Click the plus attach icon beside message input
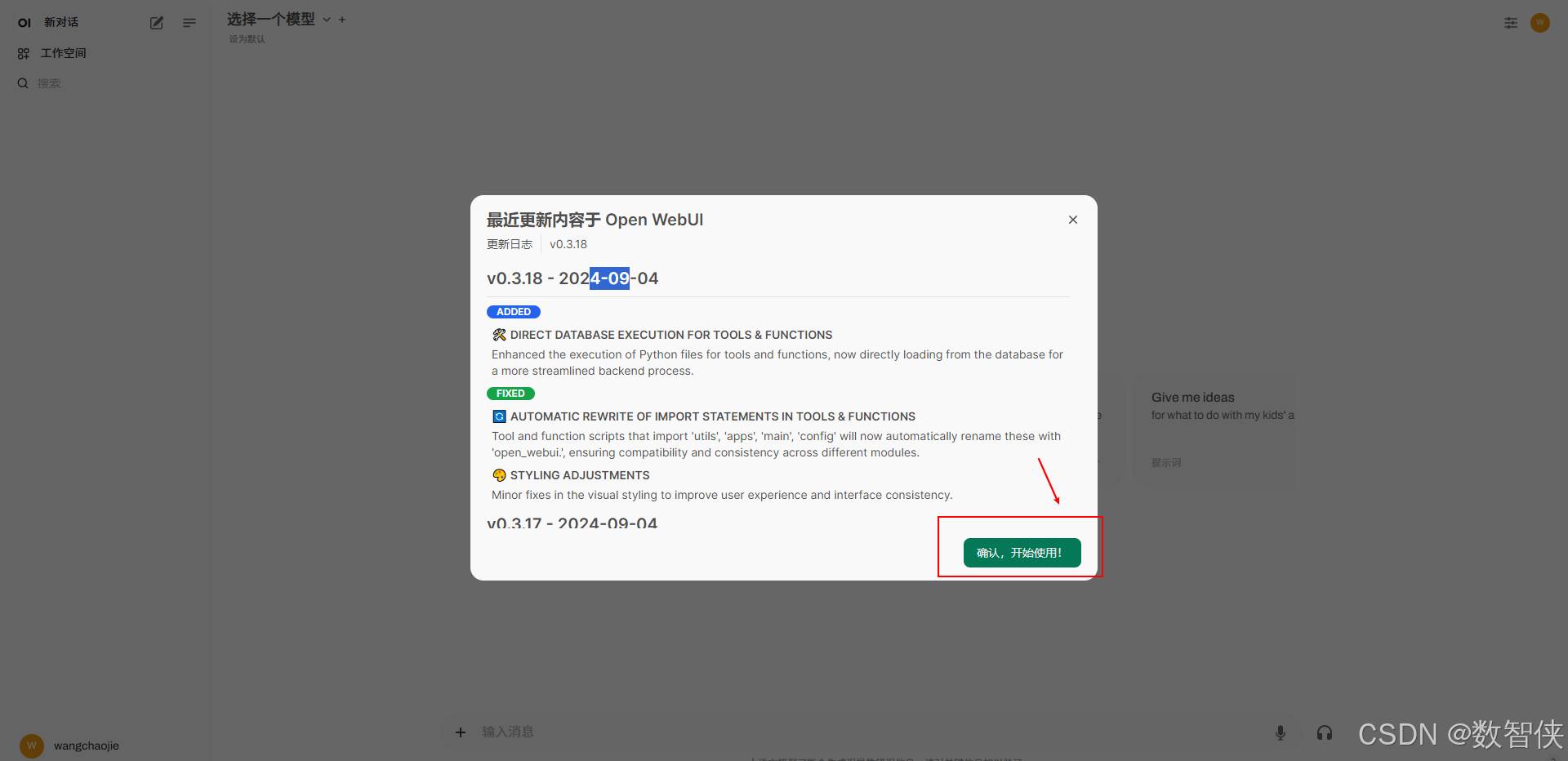Viewport: 1568px width, 761px height. pos(461,732)
